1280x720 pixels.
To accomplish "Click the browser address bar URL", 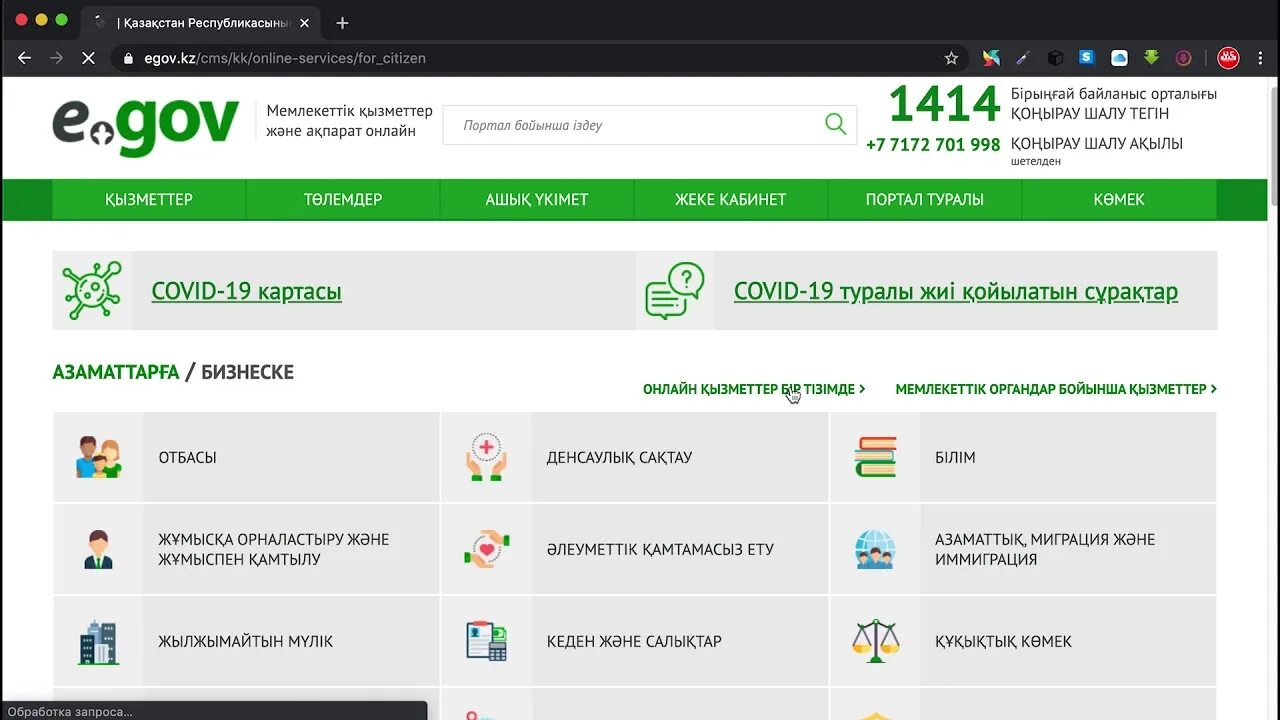I will click(285, 58).
